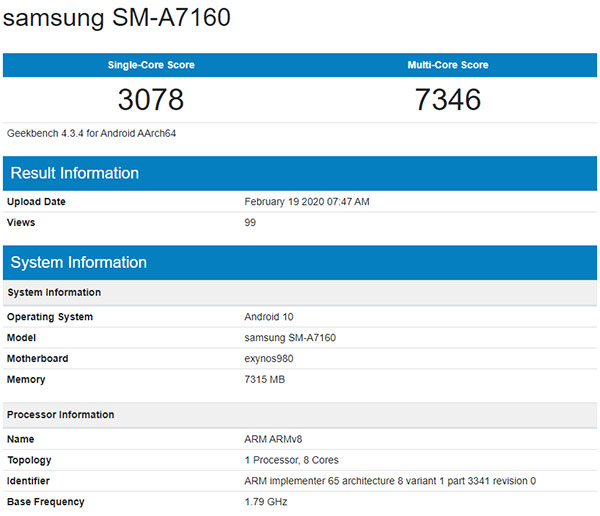The width and height of the screenshot is (600, 516).
Task: Select the Upload Date label
Action: (x=36, y=202)
